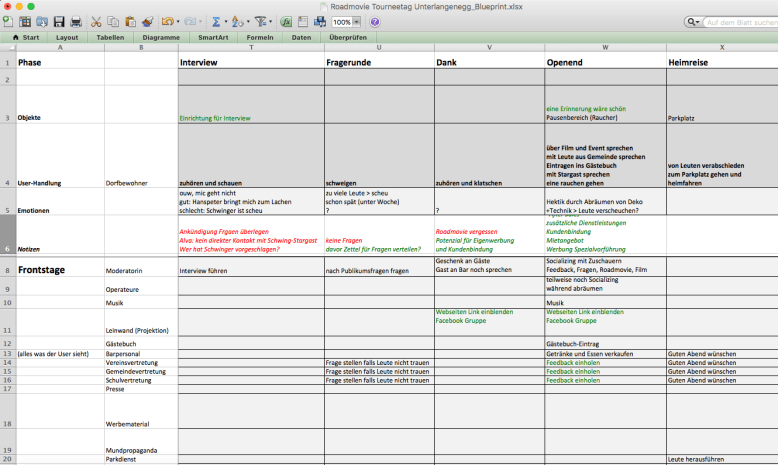
Task: Select the 'Interview' header cell
Action: 251,62
